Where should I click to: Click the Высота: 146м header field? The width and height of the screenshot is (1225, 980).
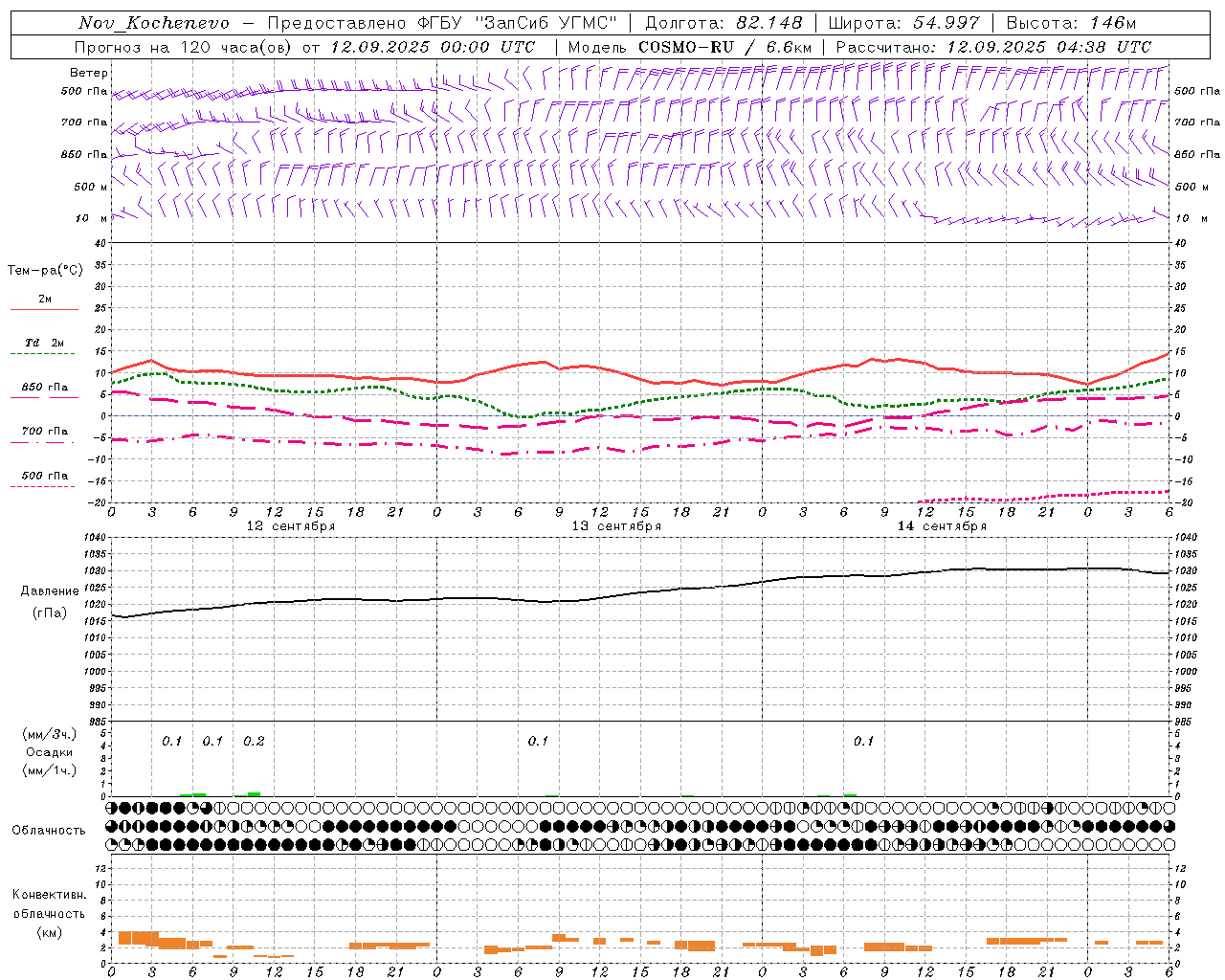click(x=1072, y=23)
